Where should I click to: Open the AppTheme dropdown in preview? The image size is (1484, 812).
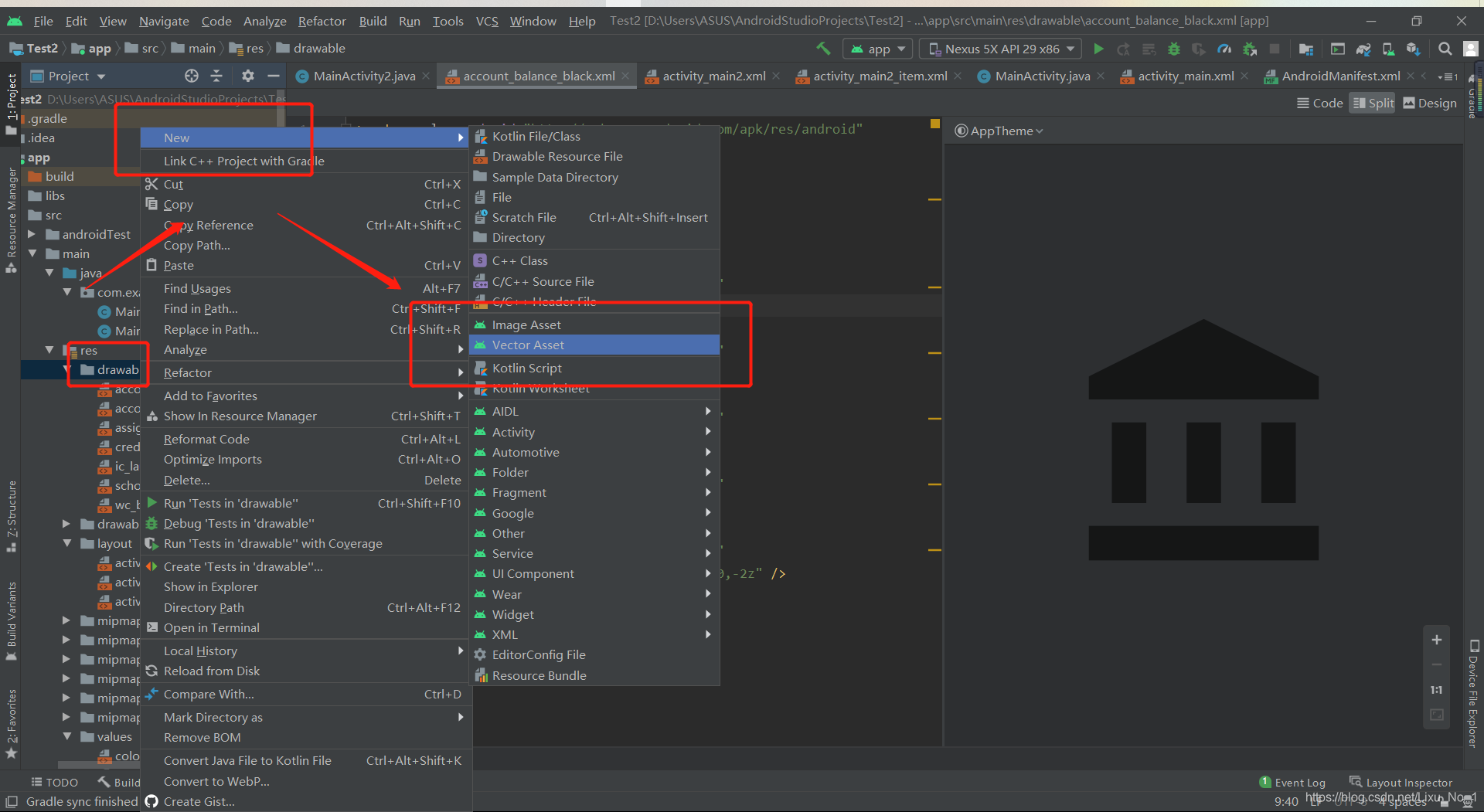coord(999,131)
